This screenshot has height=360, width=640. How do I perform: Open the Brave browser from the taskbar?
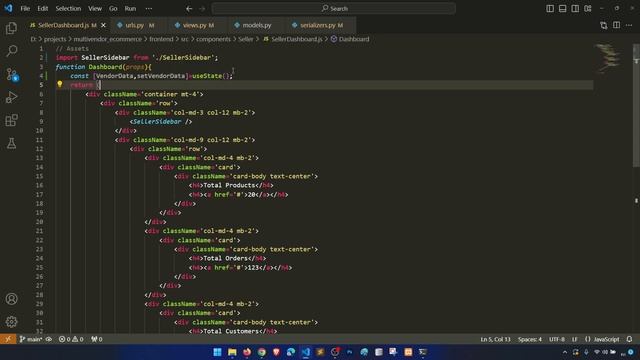click(x=276, y=352)
